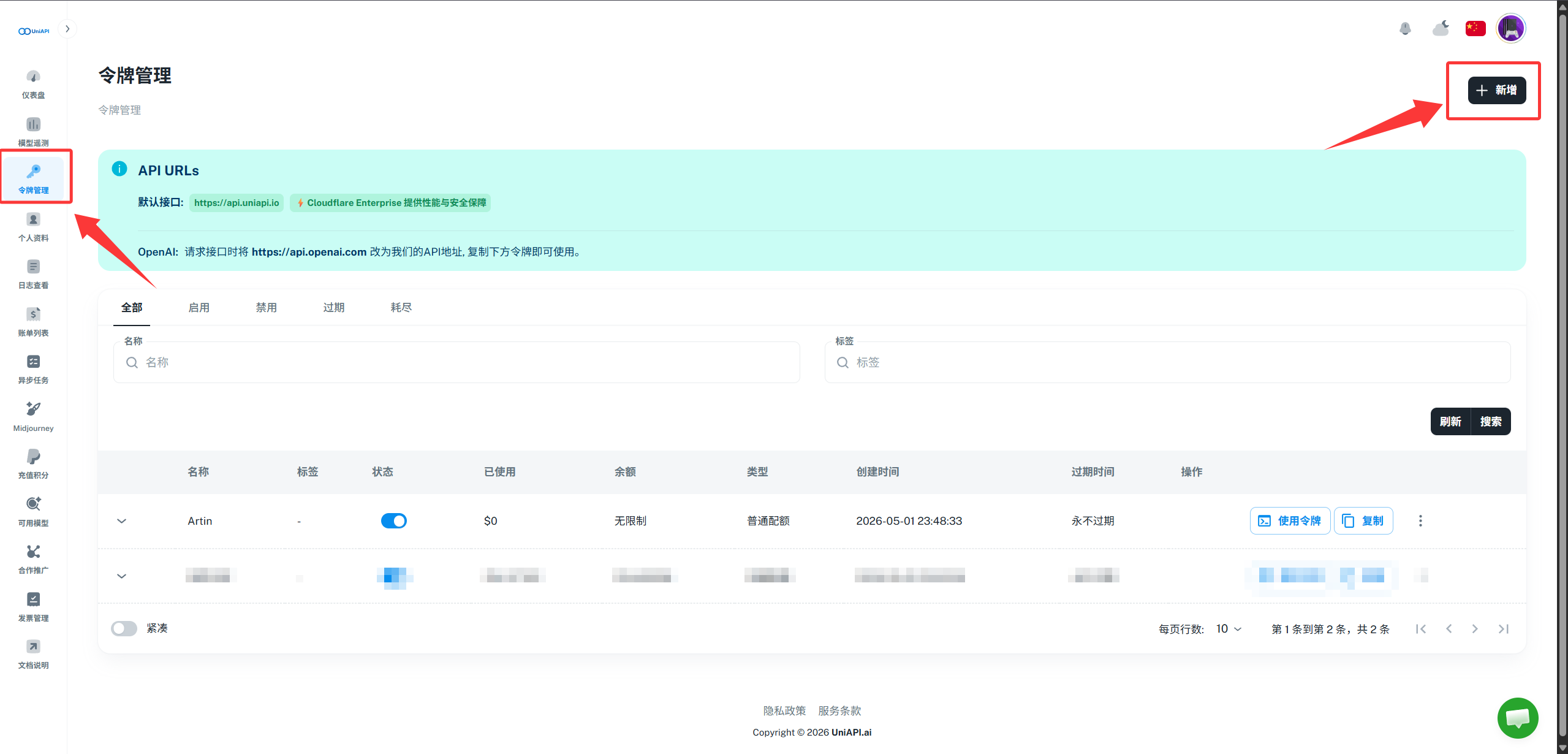Click the 永不过期 expiry cell
1568x754 pixels.
[1093, 521]
